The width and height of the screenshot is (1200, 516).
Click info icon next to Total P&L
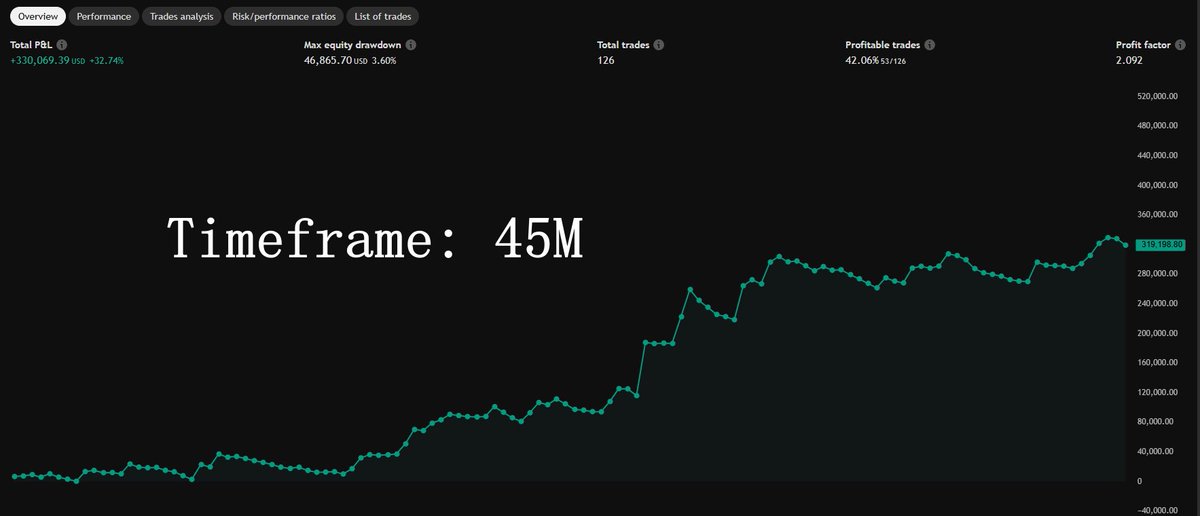pos(62,45)
